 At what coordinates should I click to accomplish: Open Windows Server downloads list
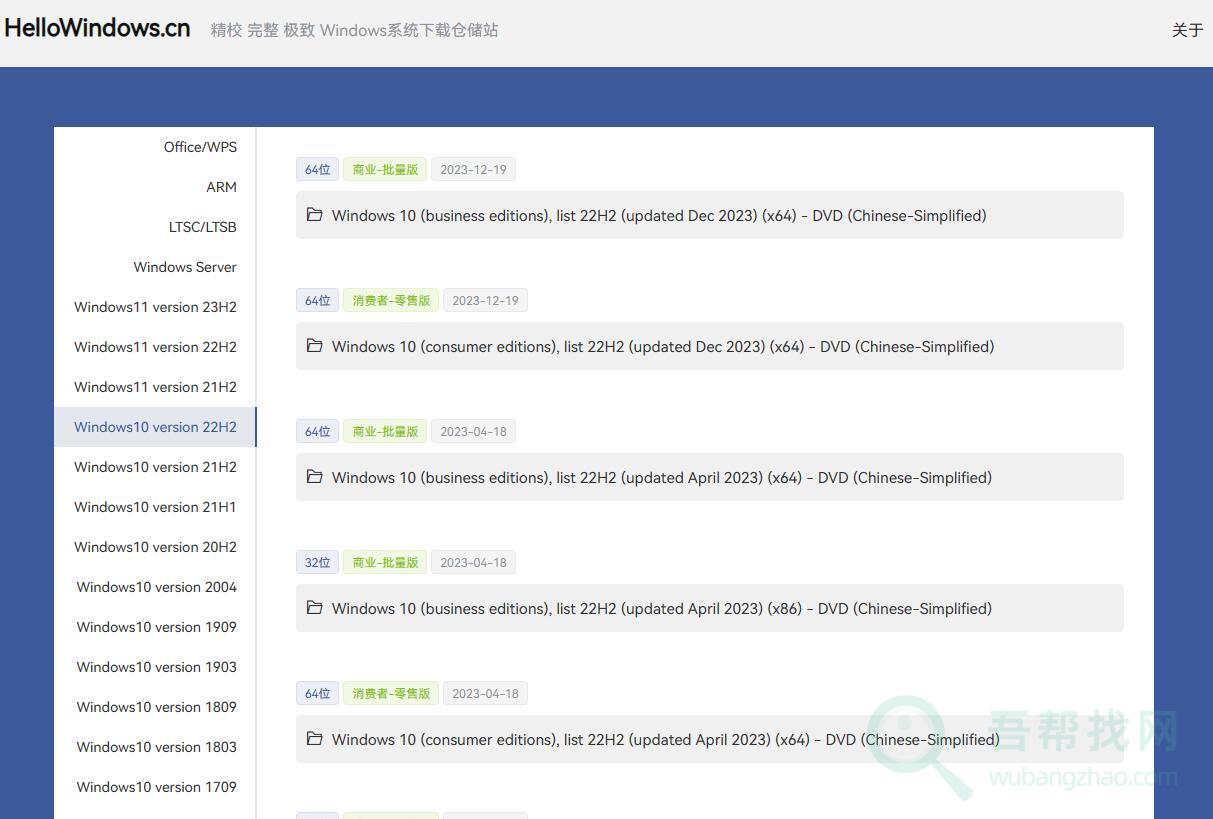pyautogui.click(x=185, y=267)
